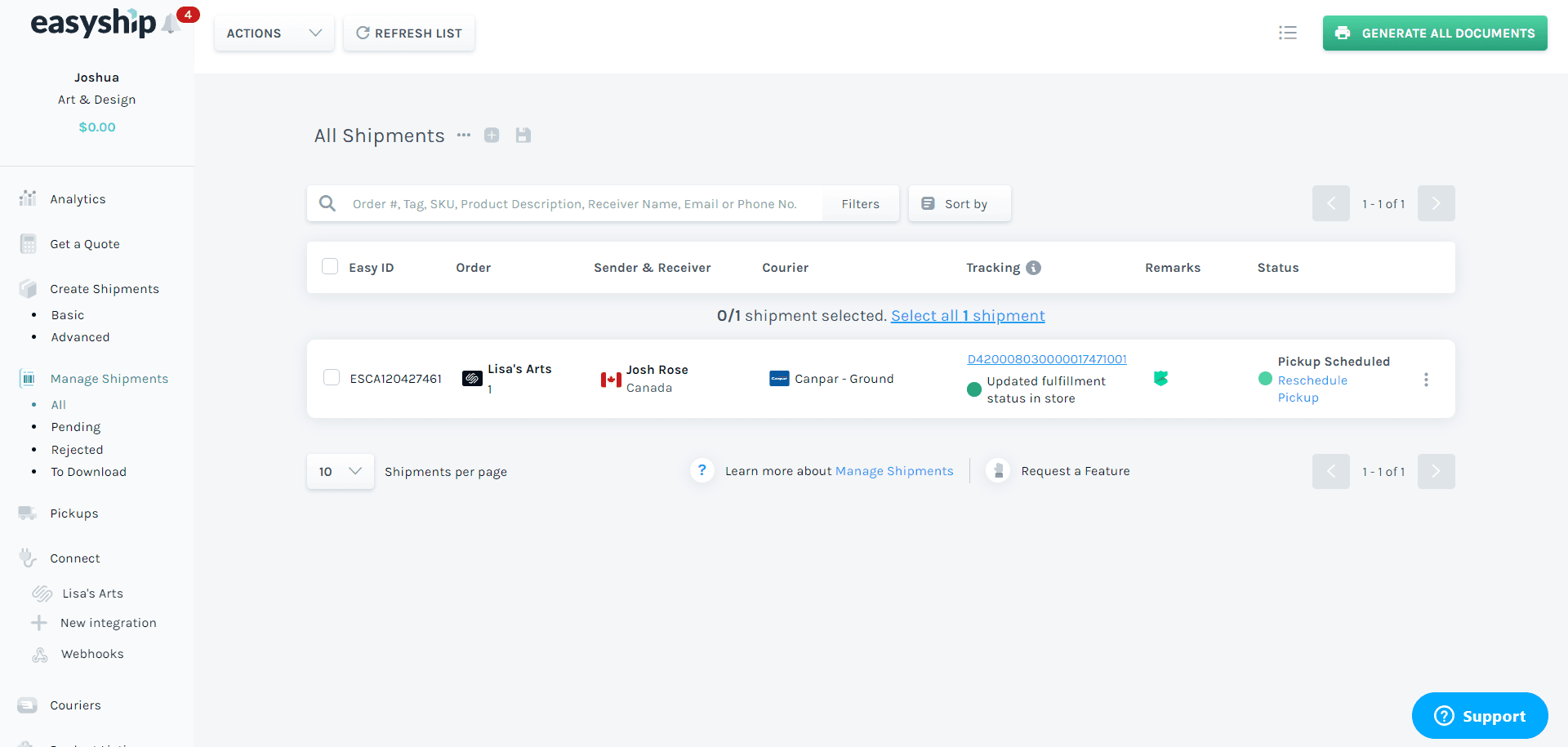The image size is (1568, 747).
Task: Click Request a Feature
Action: coord(1076,471)
